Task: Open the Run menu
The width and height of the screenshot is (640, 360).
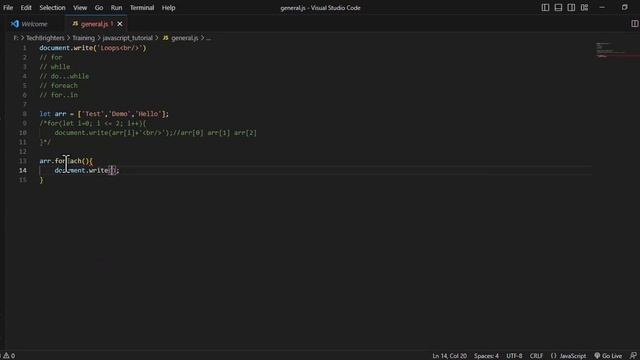Action: [116, 8]
